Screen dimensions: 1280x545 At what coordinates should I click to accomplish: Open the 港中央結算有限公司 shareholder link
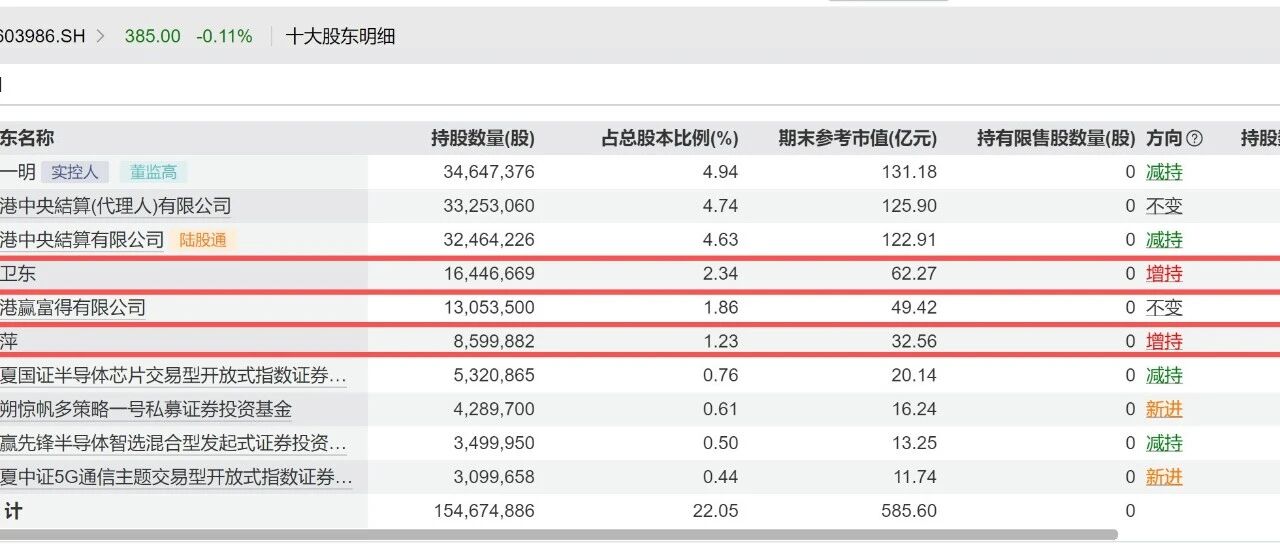tap(82, 240)
